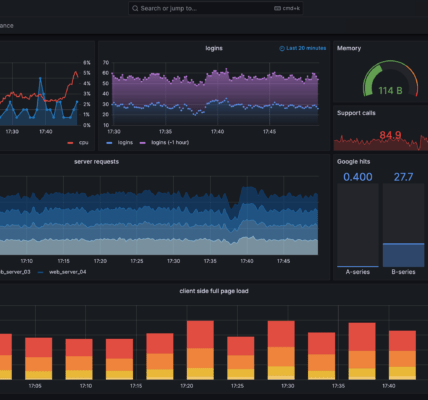Click the A-series value 0.400
The width and height of the screenshot is (428, 400).
point(358,177)
